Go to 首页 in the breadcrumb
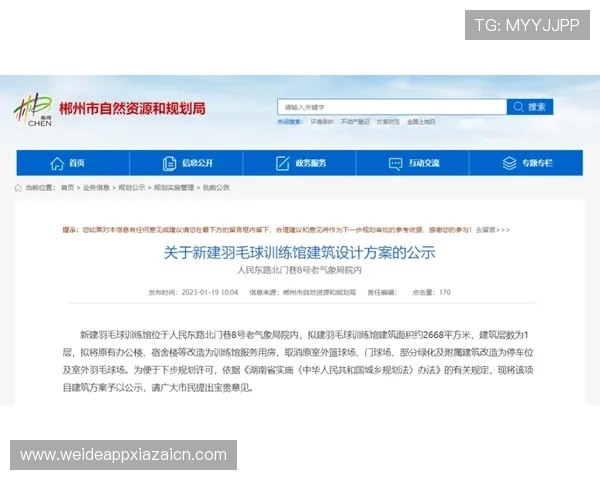The width and height of the screenshot is (600, 480). pos(68,188)
